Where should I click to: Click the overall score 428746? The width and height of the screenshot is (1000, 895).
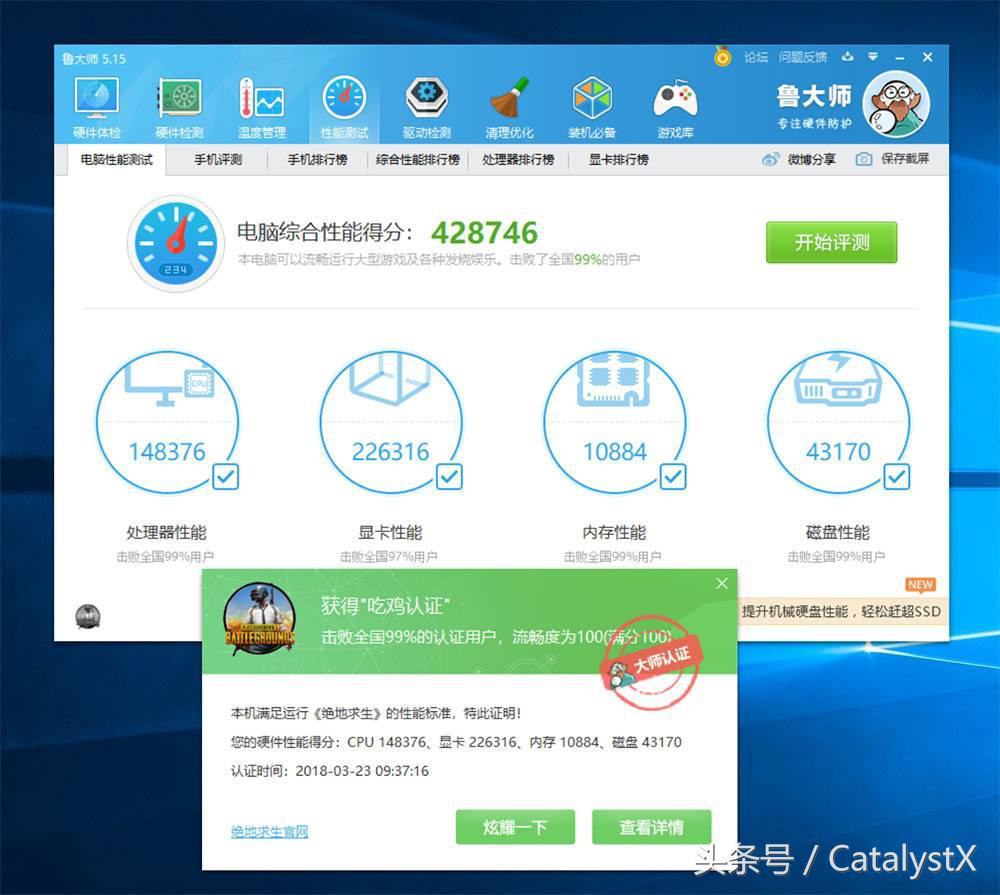[x=485, y=233]
